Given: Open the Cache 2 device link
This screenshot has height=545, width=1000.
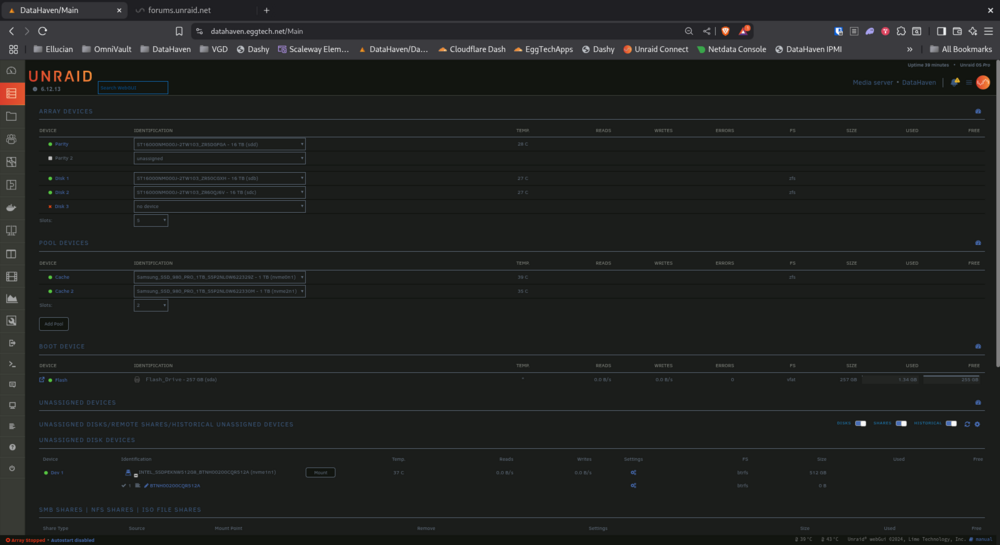Looking at the screenshot, I should (x=64, y=291).
